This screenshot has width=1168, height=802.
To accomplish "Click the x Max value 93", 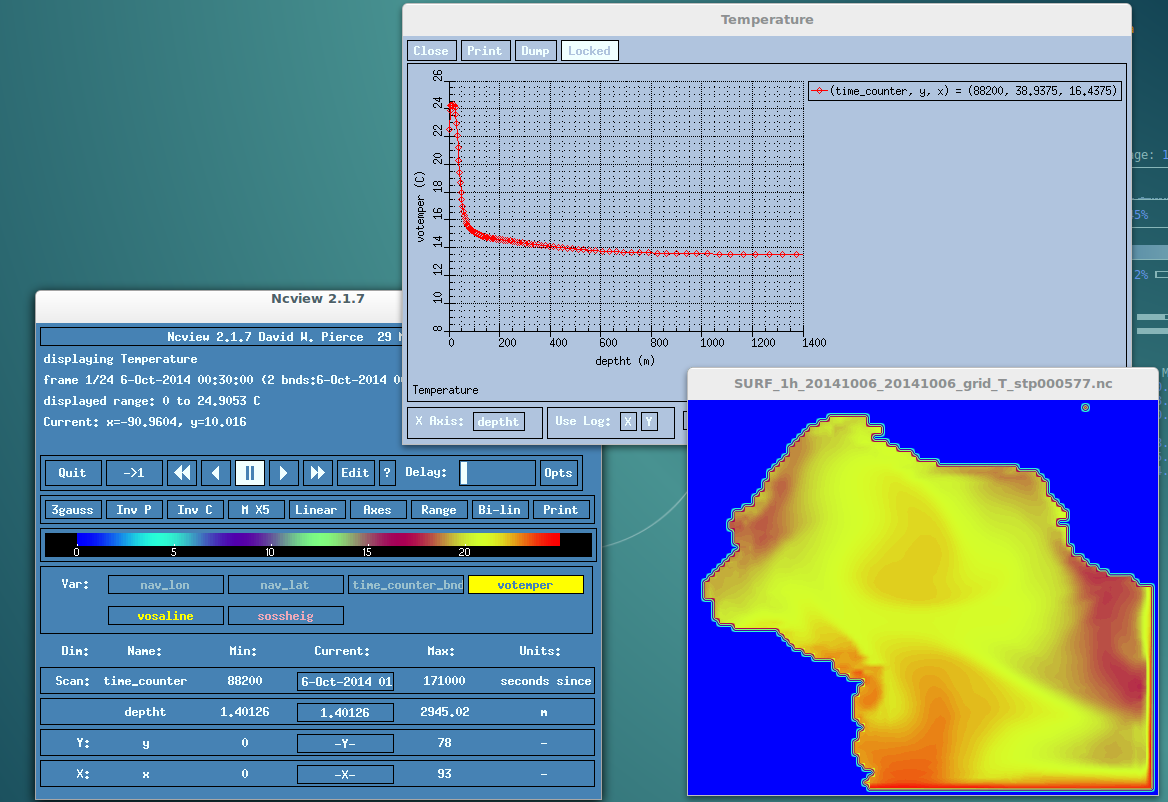I will (445, 774).
